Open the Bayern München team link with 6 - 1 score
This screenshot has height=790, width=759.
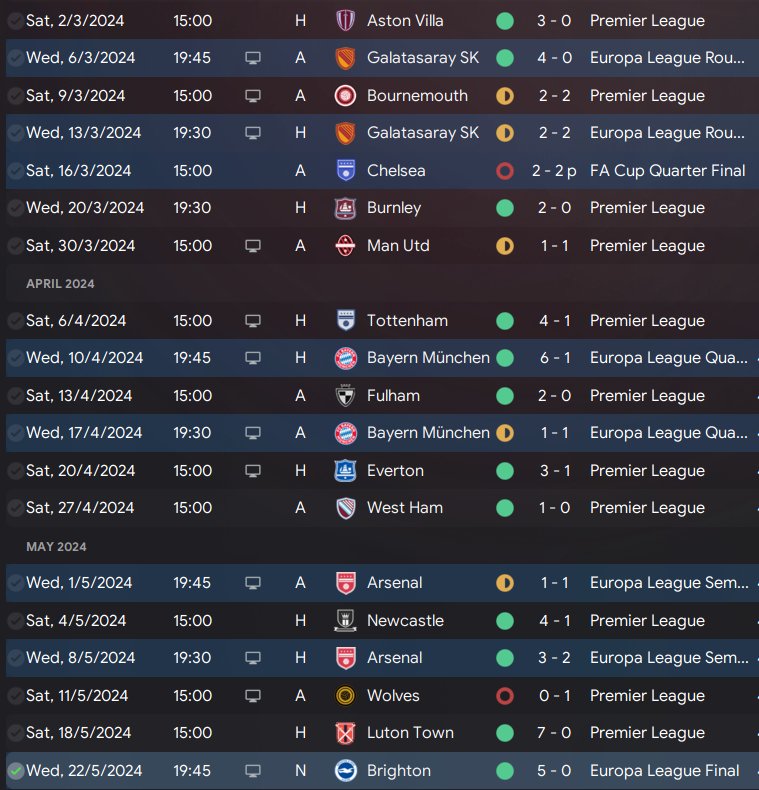tap(428, 358)
